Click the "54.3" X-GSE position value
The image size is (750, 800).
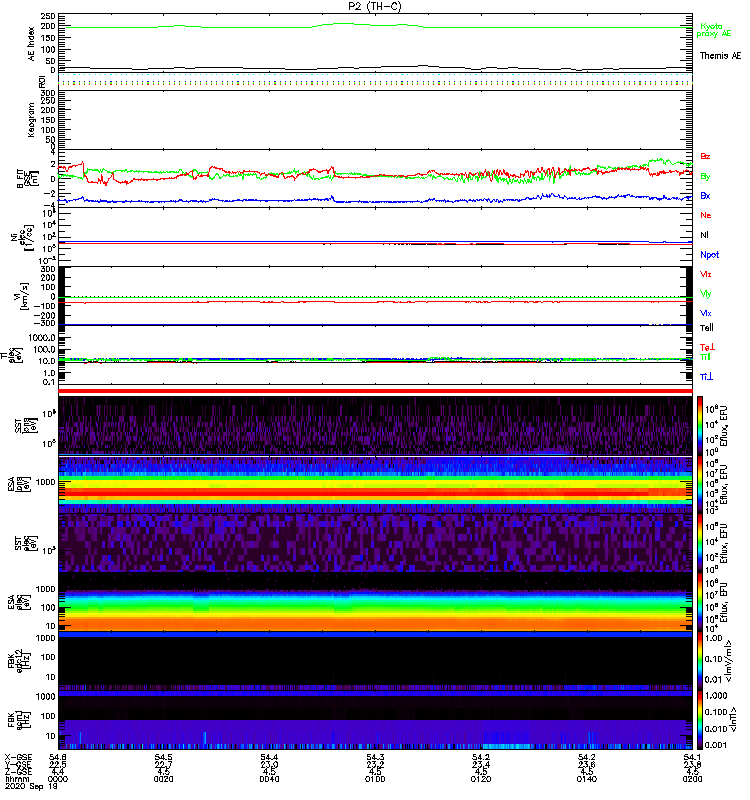point(375,757)
